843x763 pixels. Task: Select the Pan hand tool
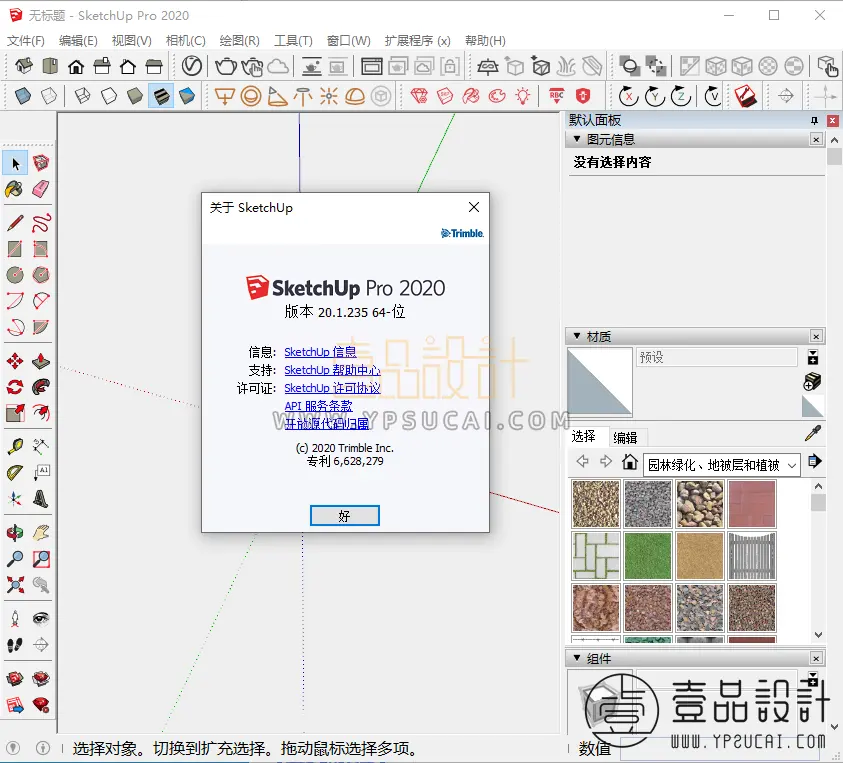pos(41,533)
